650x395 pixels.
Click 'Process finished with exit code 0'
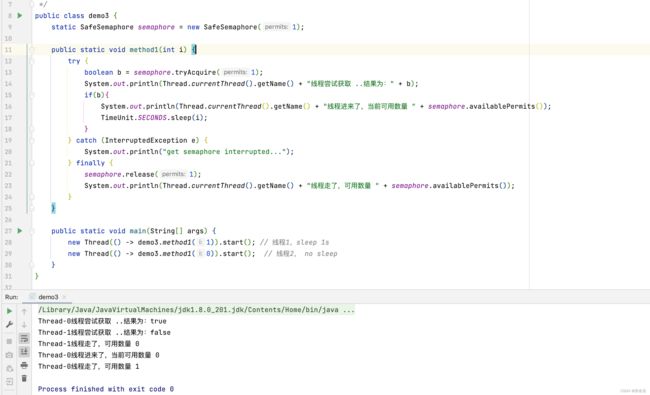(x=106, y=389)
